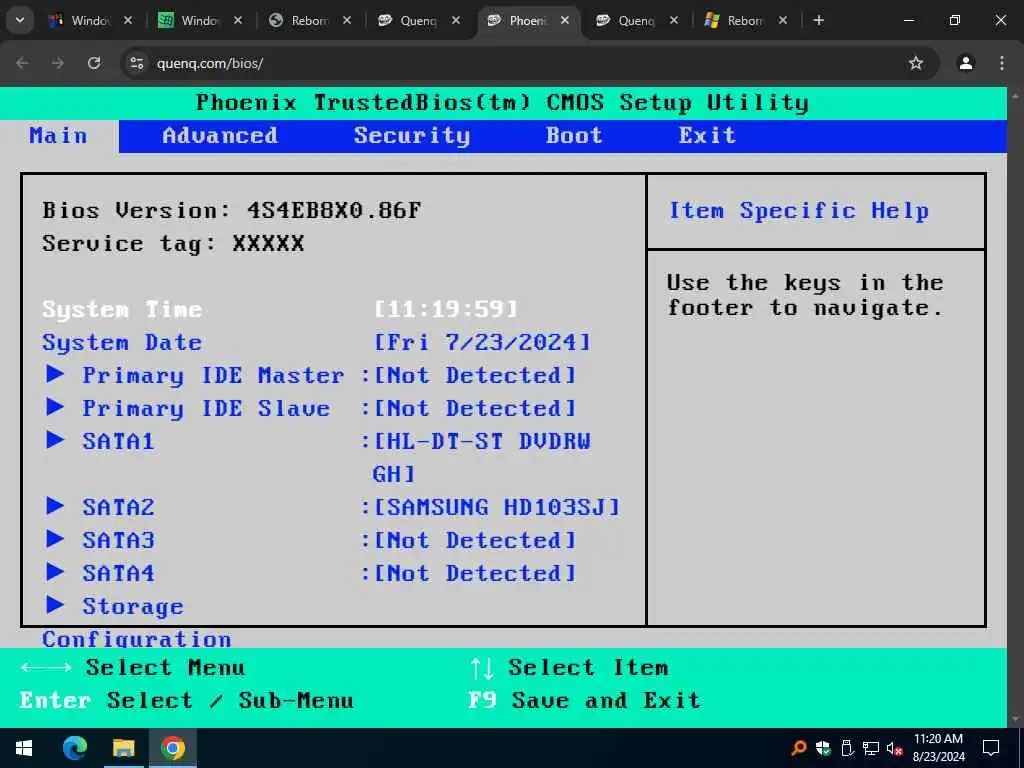1024x768 pixels.
Task: Click the browser back arrow
Action: 22,63
